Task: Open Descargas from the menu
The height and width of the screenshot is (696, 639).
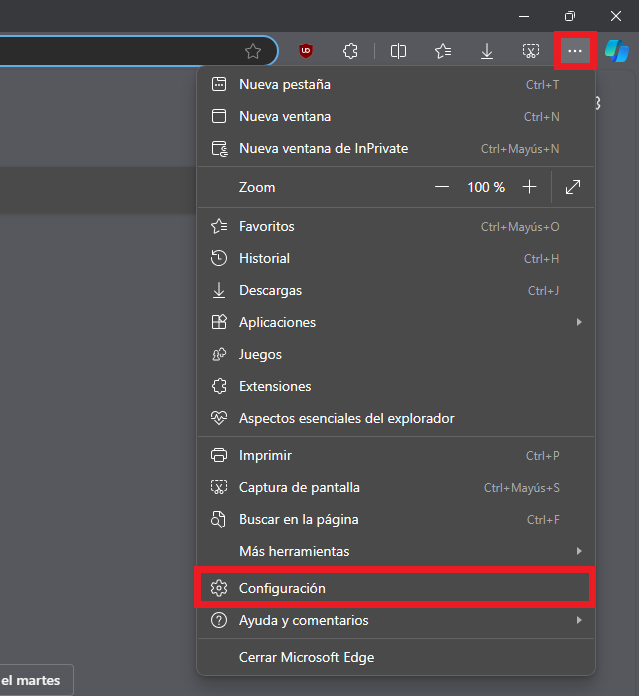Action: pyautogui.click(x=396, y=290)
